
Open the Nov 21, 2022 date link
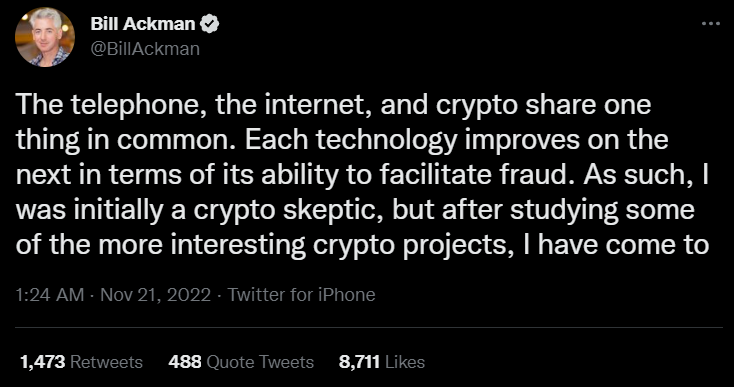coord(155,295)
